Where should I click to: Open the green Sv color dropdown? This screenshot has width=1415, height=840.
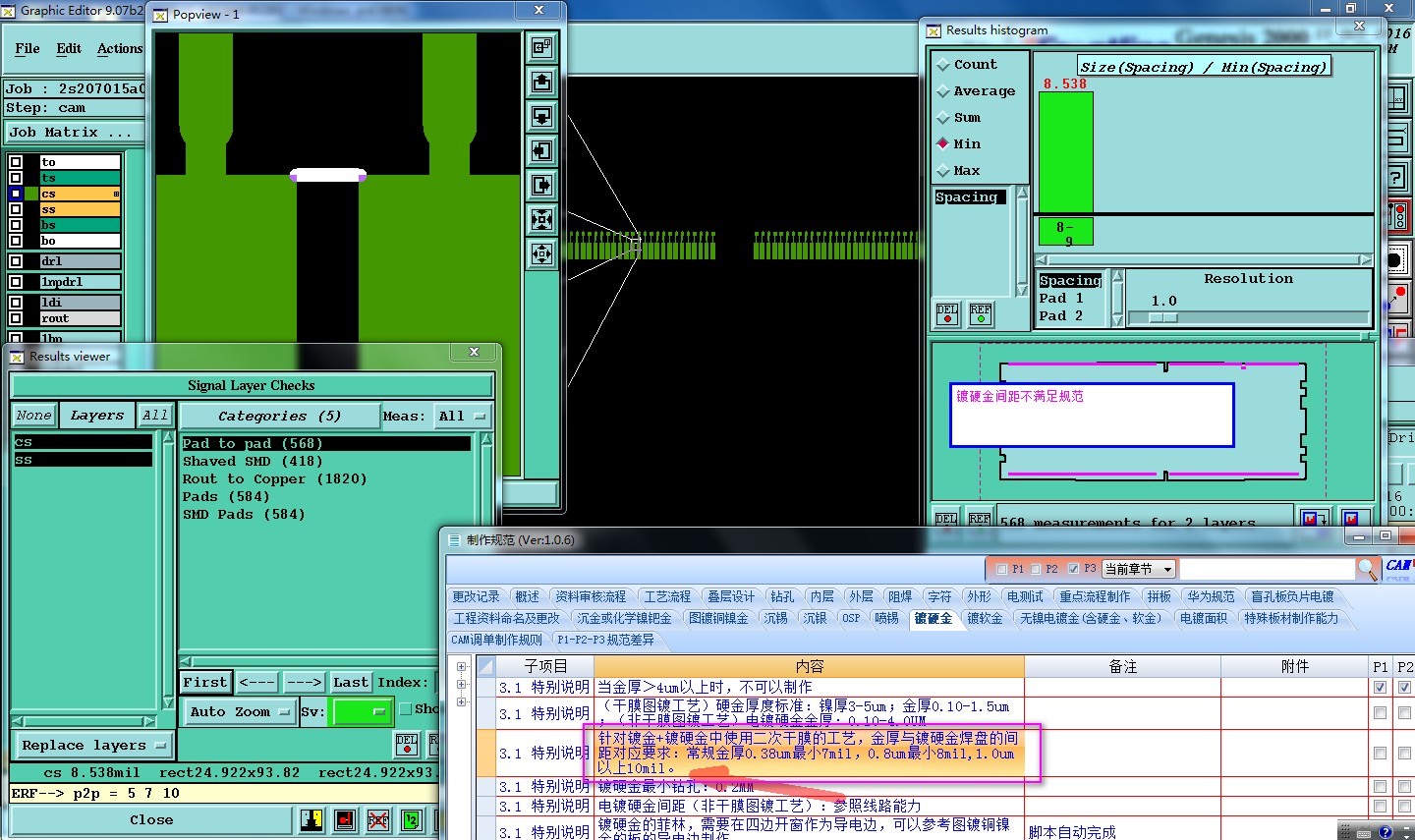pos(362,711)
